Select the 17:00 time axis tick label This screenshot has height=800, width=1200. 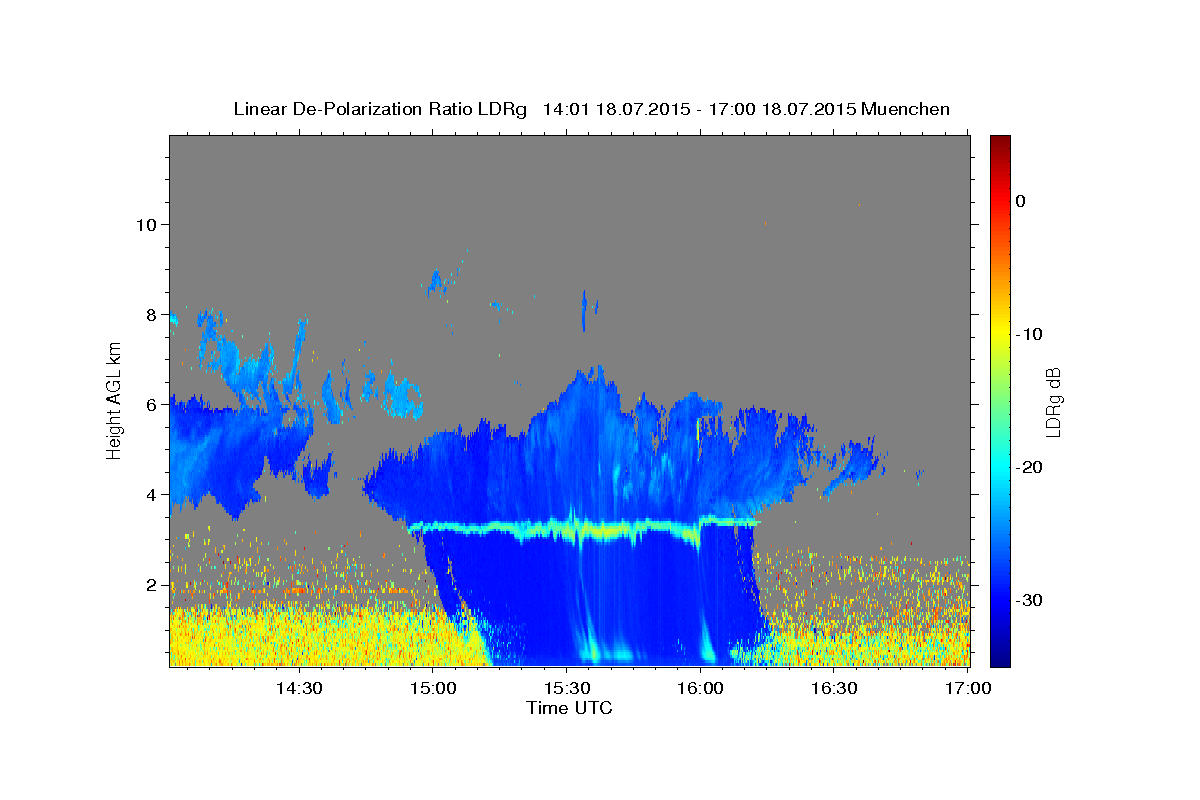click(968, 688)
